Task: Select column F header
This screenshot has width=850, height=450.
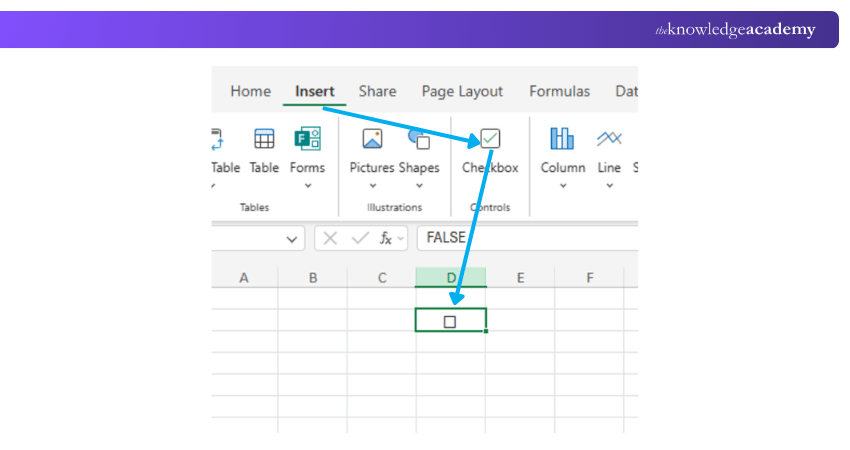Action: coord(590,278)
